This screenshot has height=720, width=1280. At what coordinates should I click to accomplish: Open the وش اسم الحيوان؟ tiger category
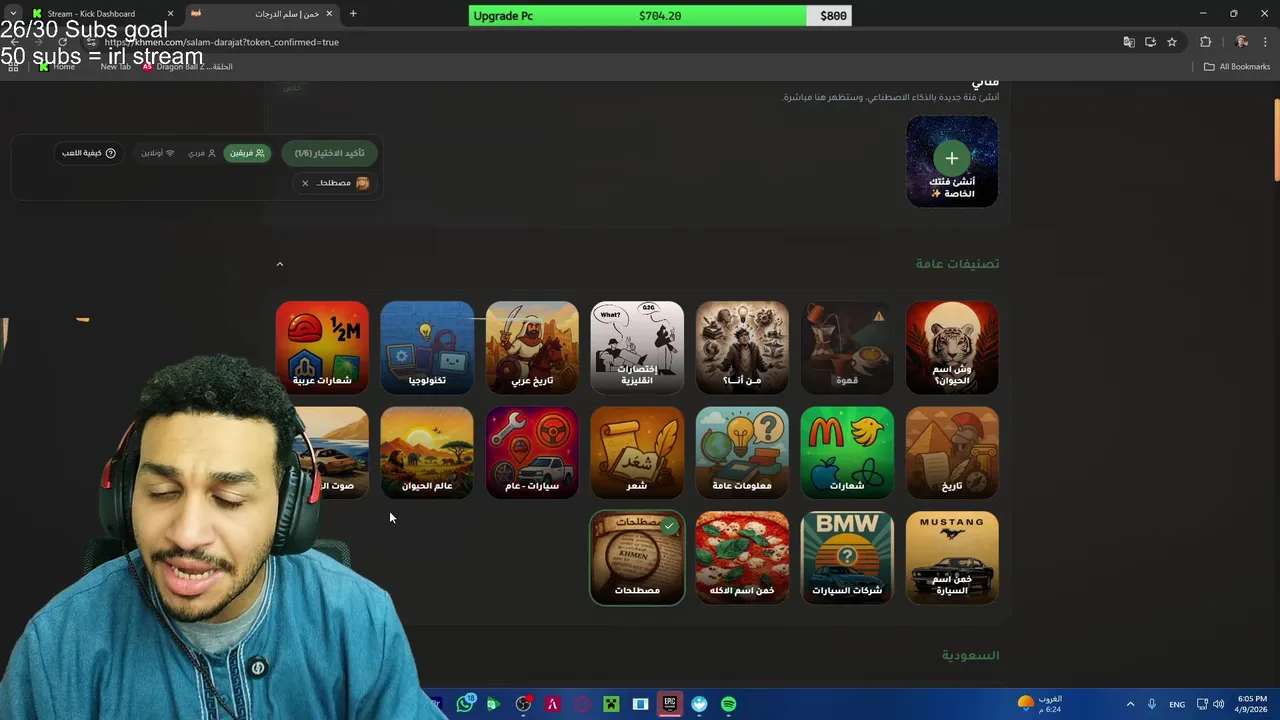(x=952, y=348)
